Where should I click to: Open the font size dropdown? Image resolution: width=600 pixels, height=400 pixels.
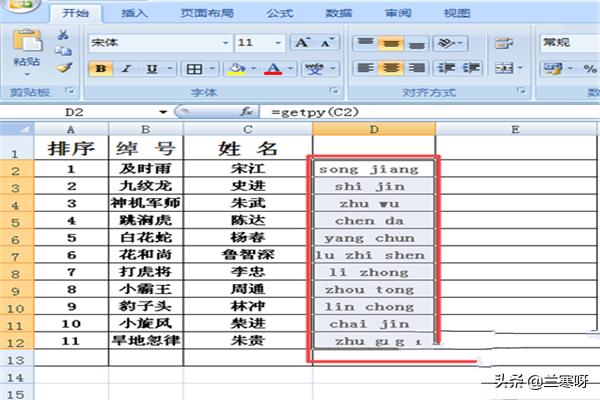(277, 43)
